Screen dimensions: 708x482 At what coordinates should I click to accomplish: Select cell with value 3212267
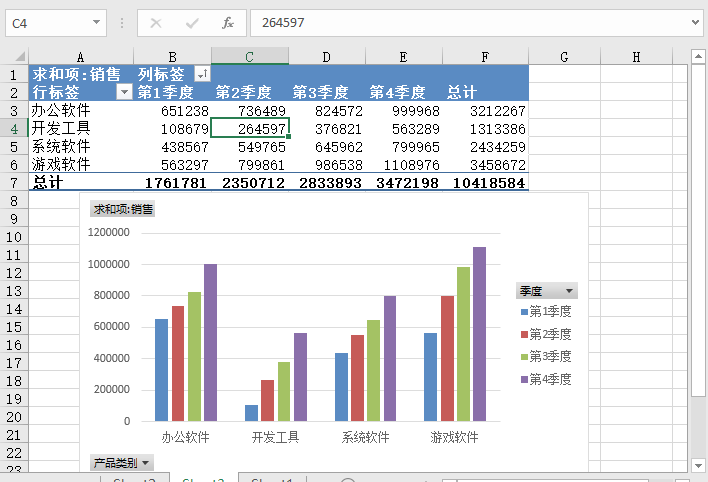485,110
